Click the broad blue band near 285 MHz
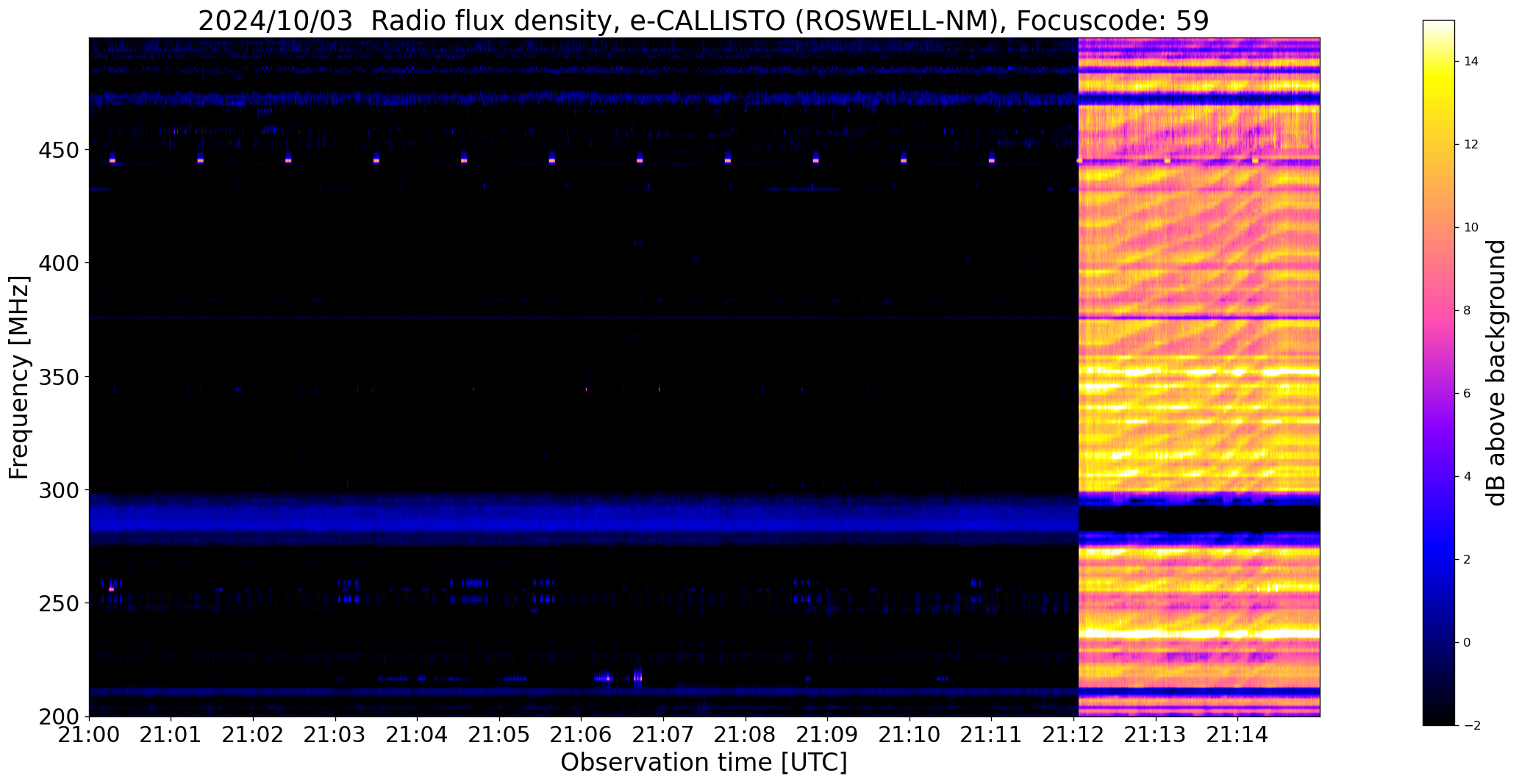Screen dimensions: 1519x784 pyautogui.click(x=583, y=519)
